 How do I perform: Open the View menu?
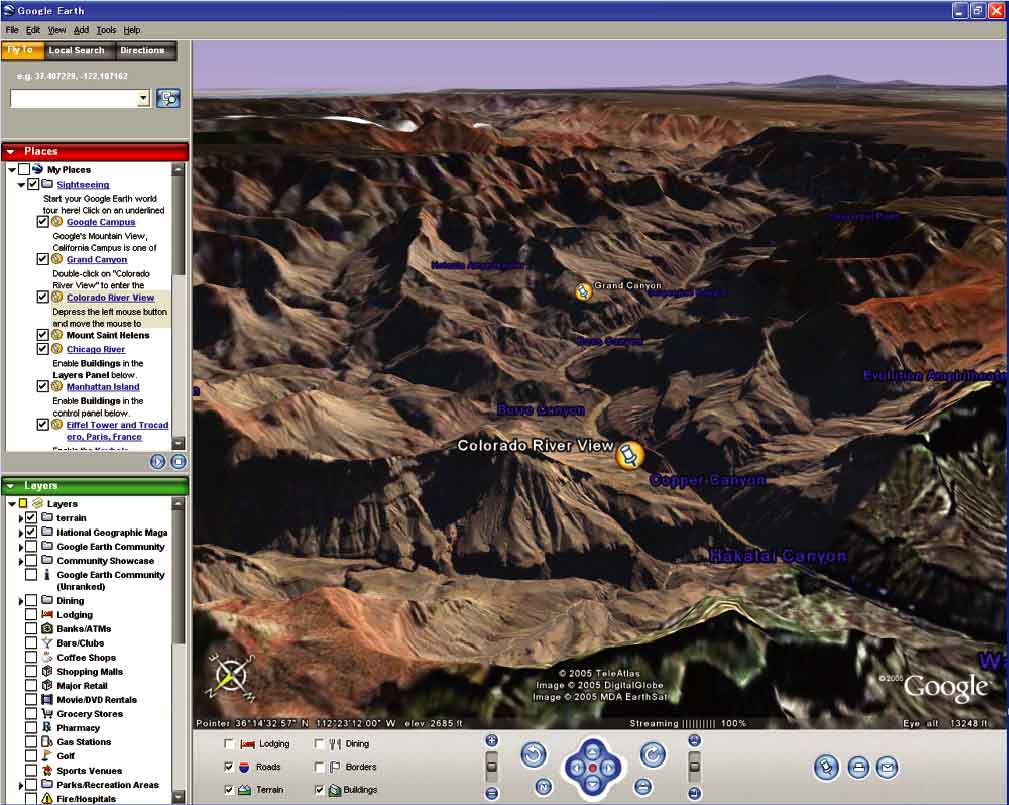coord(57,30)
